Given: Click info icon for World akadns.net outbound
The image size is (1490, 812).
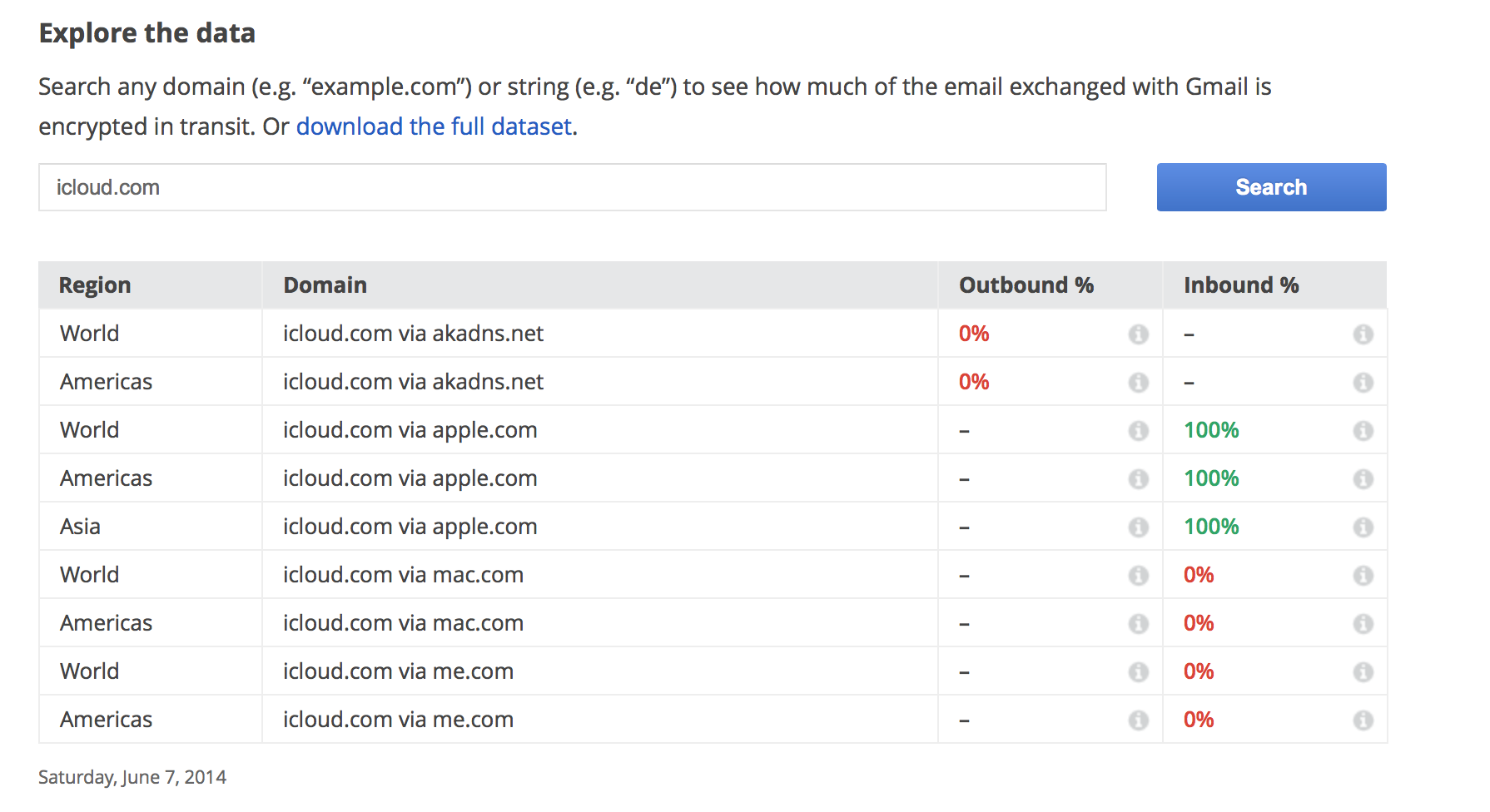Looking at the screenshot, I should click(1138, 334).
